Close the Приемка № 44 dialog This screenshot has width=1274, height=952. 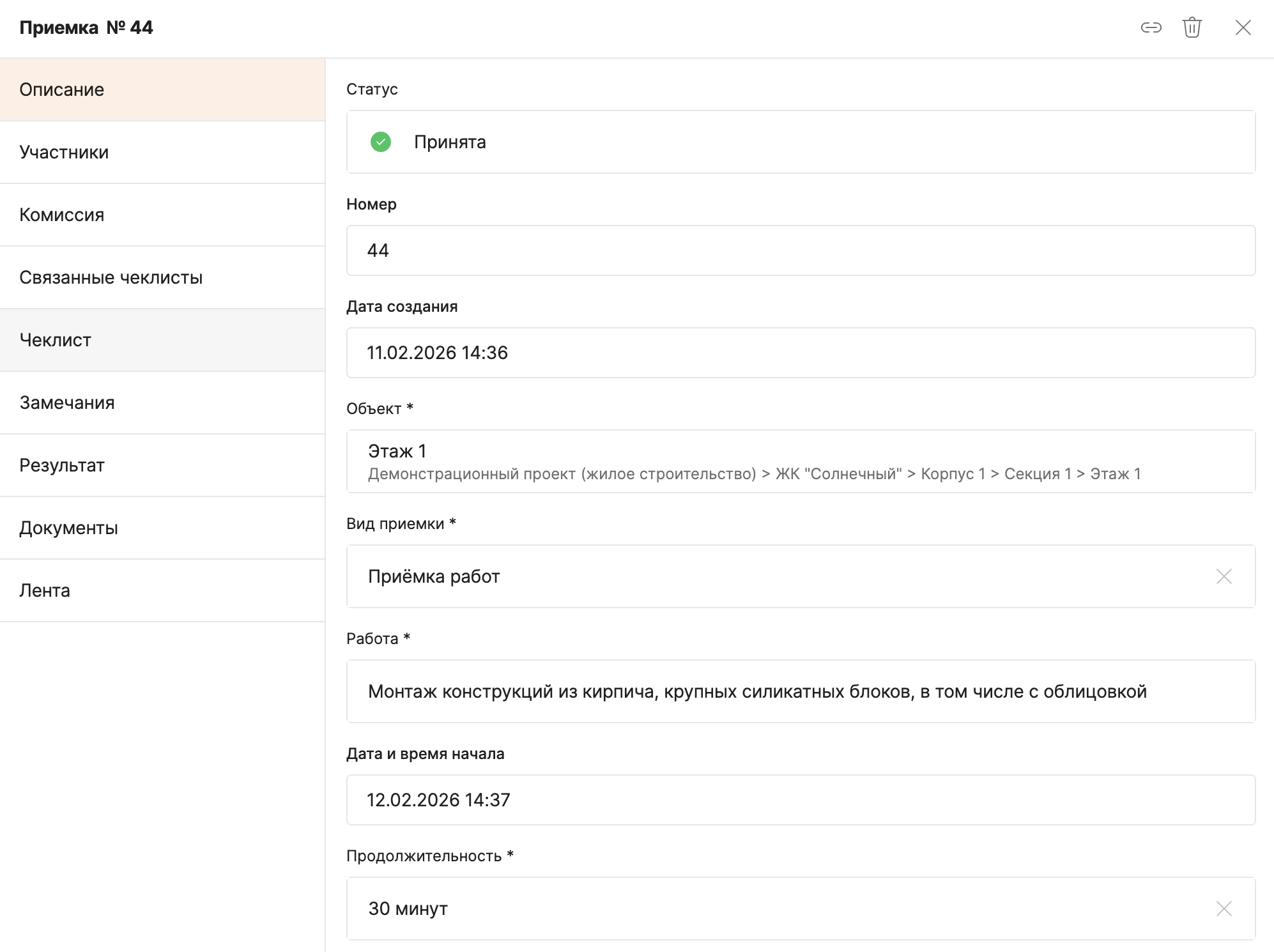tap(1243, 27)
